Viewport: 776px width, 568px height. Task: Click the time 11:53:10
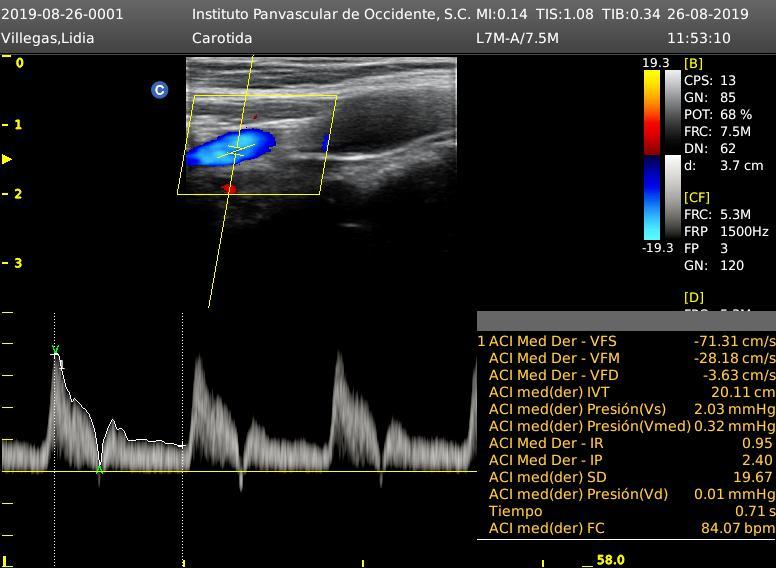[x=699, y=38]
